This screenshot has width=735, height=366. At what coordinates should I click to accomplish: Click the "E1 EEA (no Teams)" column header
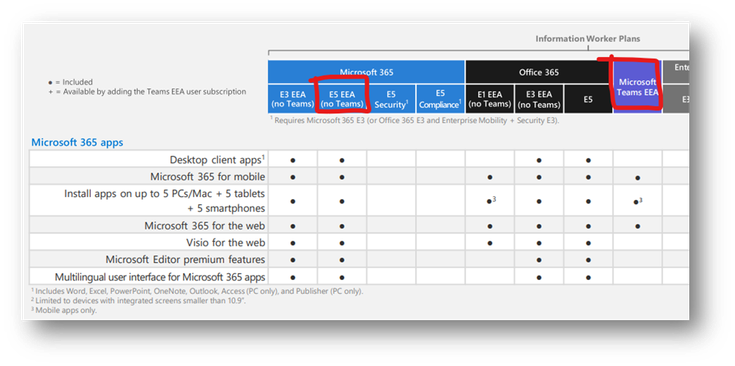489,99
